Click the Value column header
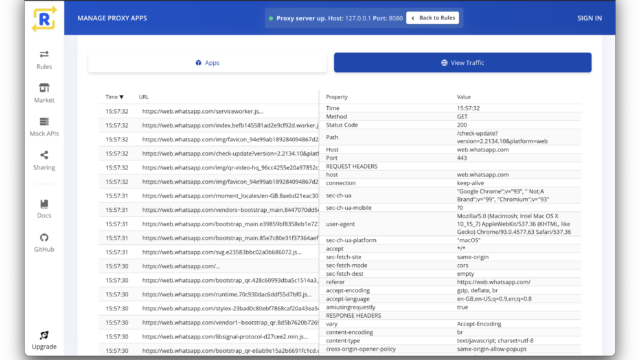Screen dimensions: 640x360 coord(464,97)
